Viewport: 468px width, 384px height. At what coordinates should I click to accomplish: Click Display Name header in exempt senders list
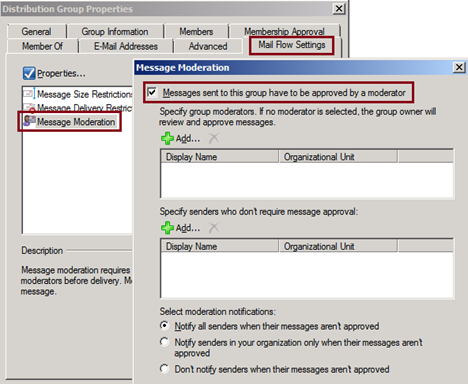click(x=220, y=246)
